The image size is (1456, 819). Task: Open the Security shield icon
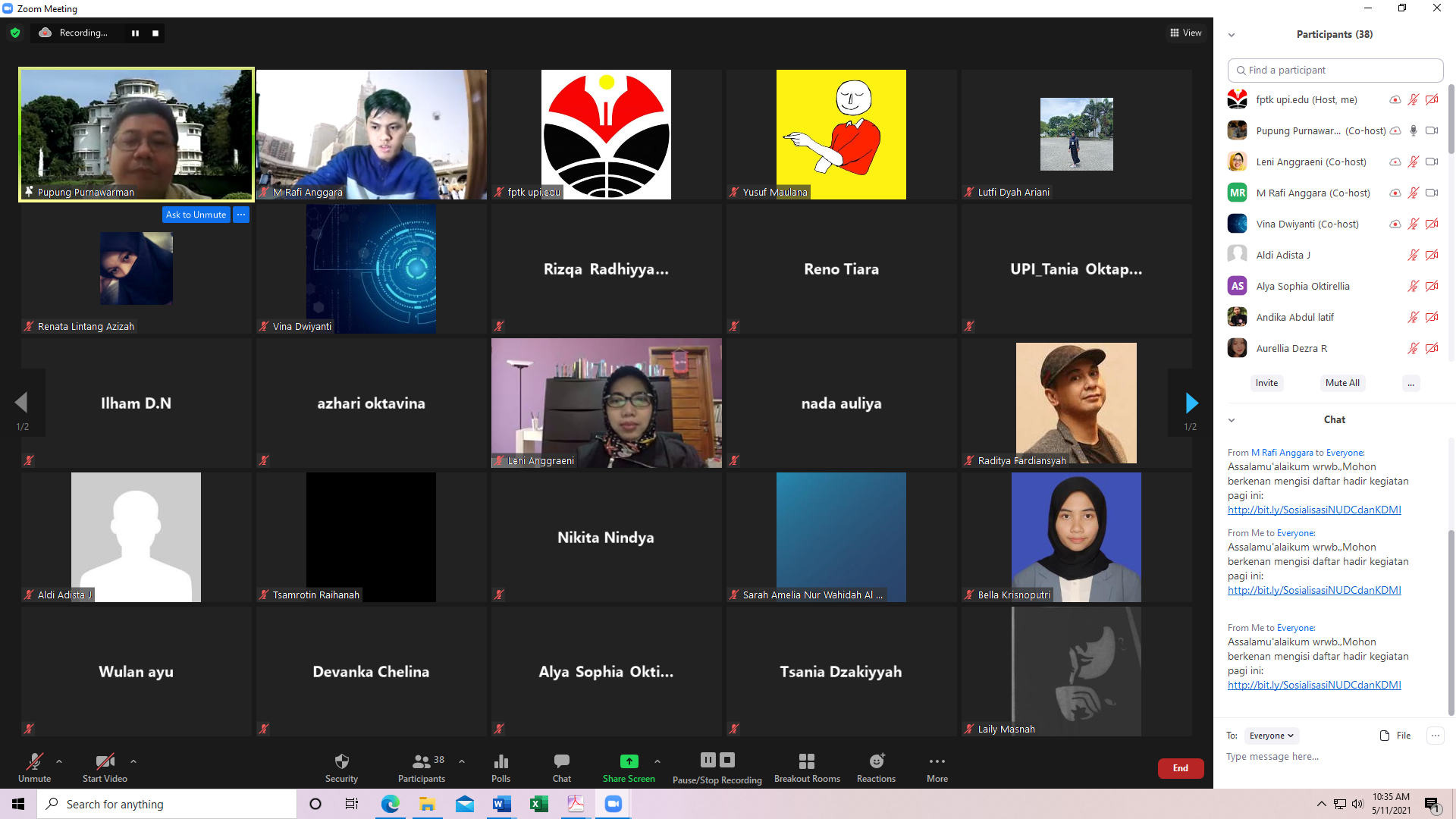click(x=342, y=761)
